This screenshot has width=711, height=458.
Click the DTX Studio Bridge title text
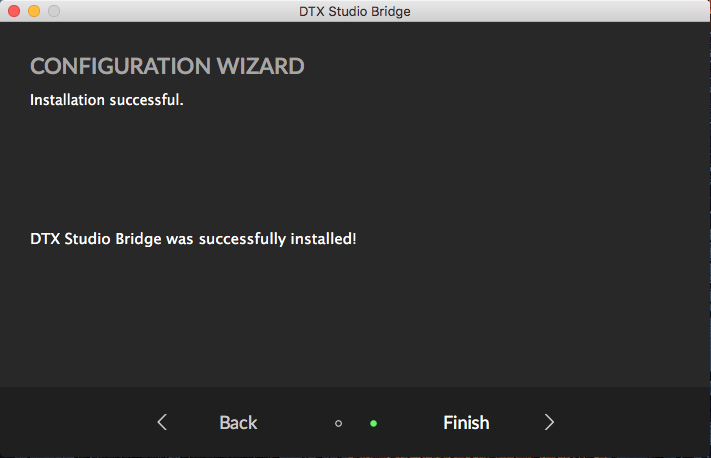(355, 11)
